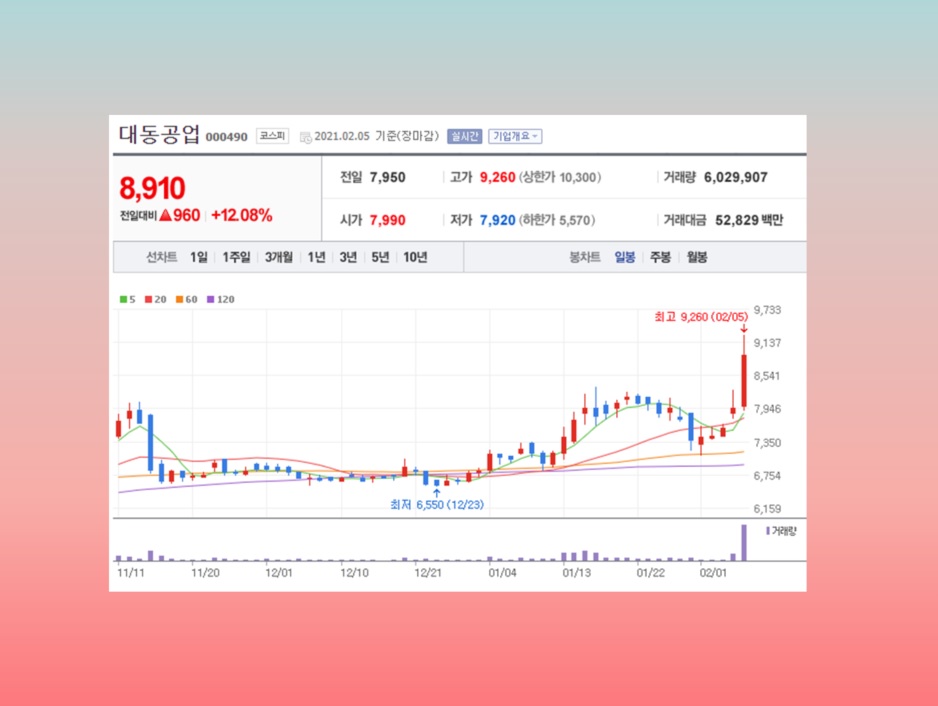Click the 대동공업 stock name heading
This screenshot has width=938, height=706.
point(159,135)
